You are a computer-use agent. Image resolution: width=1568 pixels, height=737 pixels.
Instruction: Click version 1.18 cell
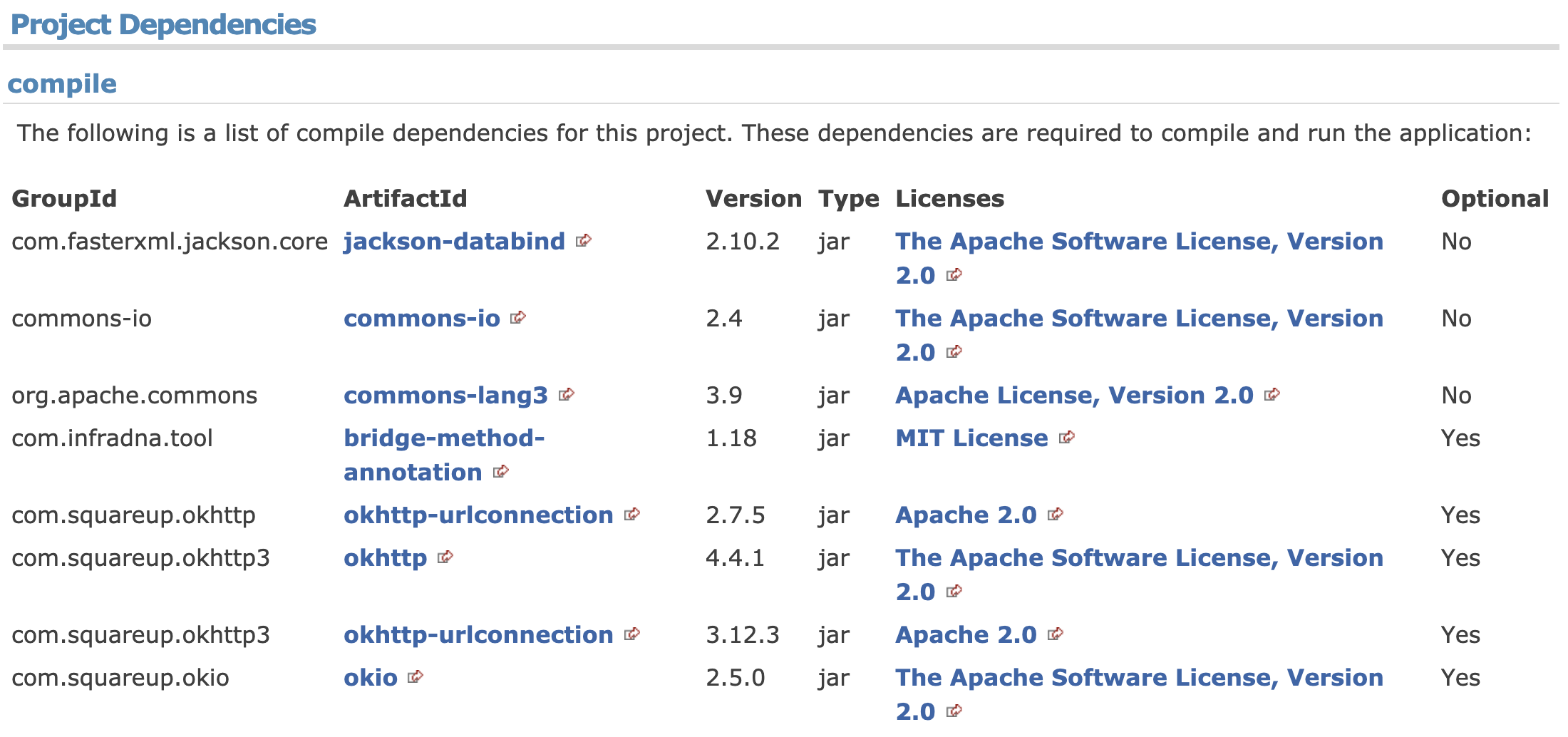pos(731,438)
